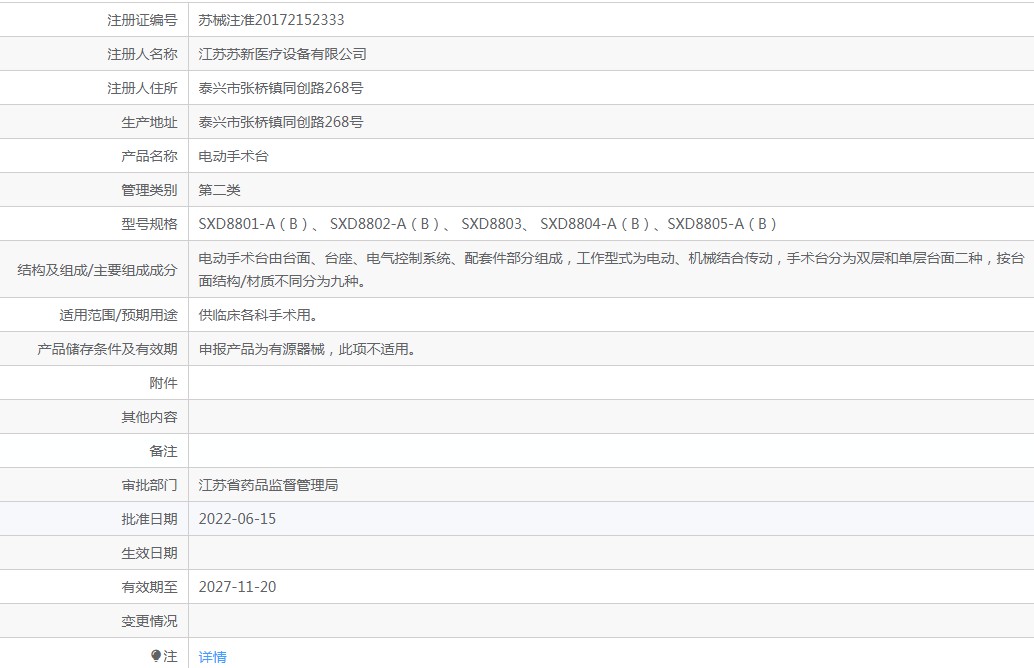1034x668 pixels.
Task: Click the 生产地址 address value
Action: pos(281,122)
